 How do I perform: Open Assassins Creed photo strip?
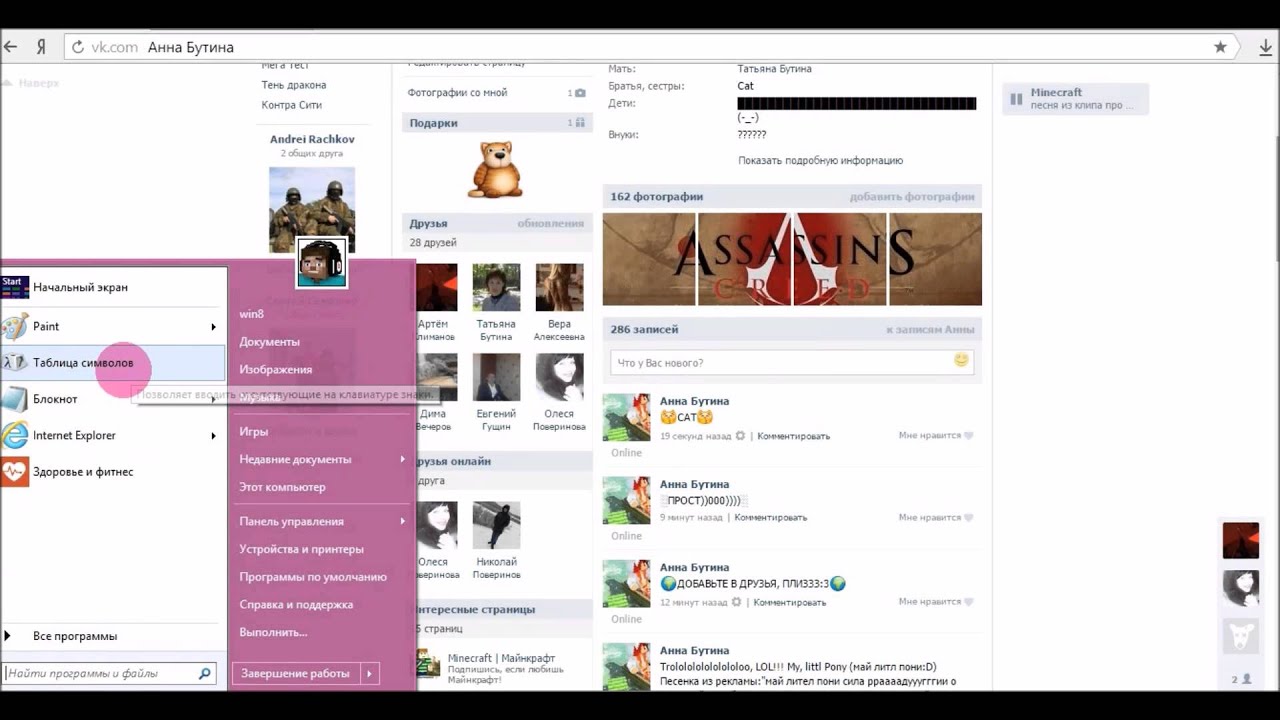[792, 259]
